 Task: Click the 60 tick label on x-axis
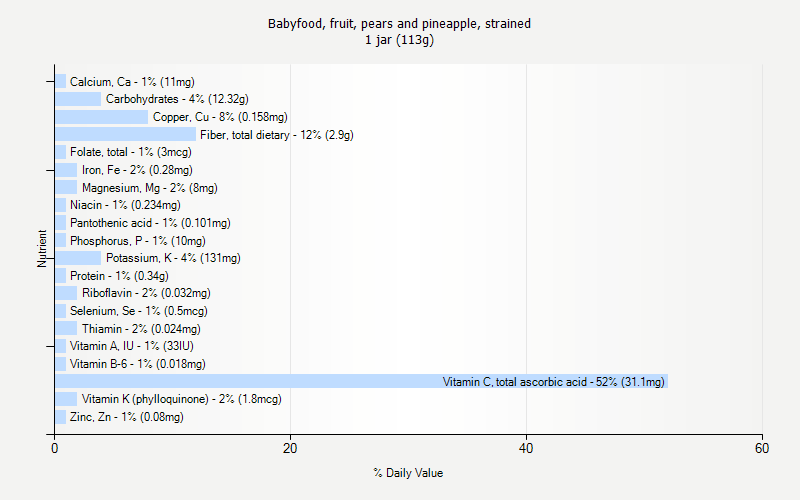pyautogui.click(x=762, y=450)
